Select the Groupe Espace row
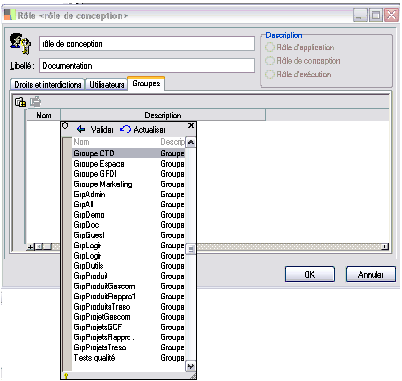 [129, 164]
